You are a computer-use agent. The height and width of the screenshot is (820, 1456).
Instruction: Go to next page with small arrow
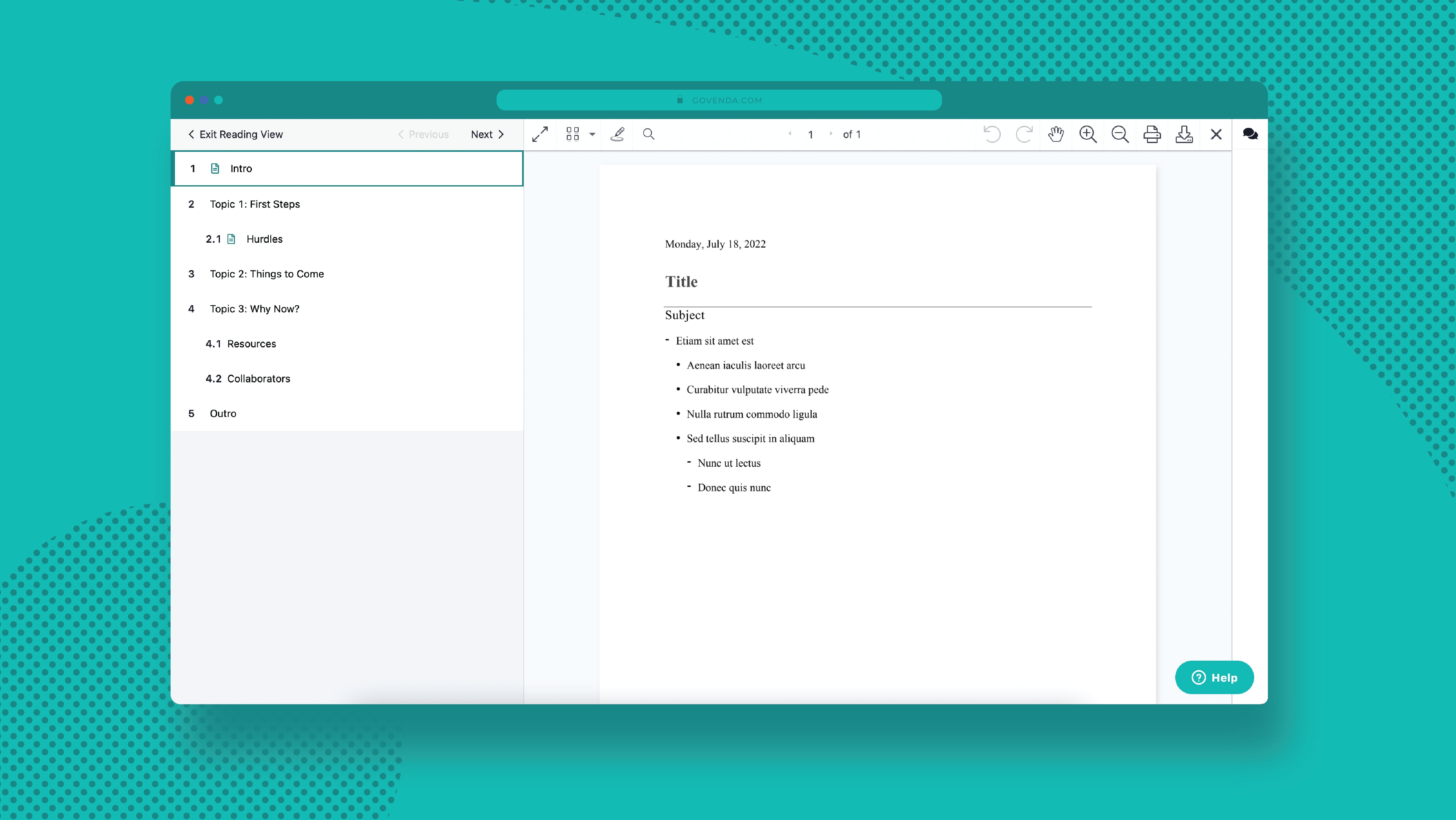(x=830, y=134)
